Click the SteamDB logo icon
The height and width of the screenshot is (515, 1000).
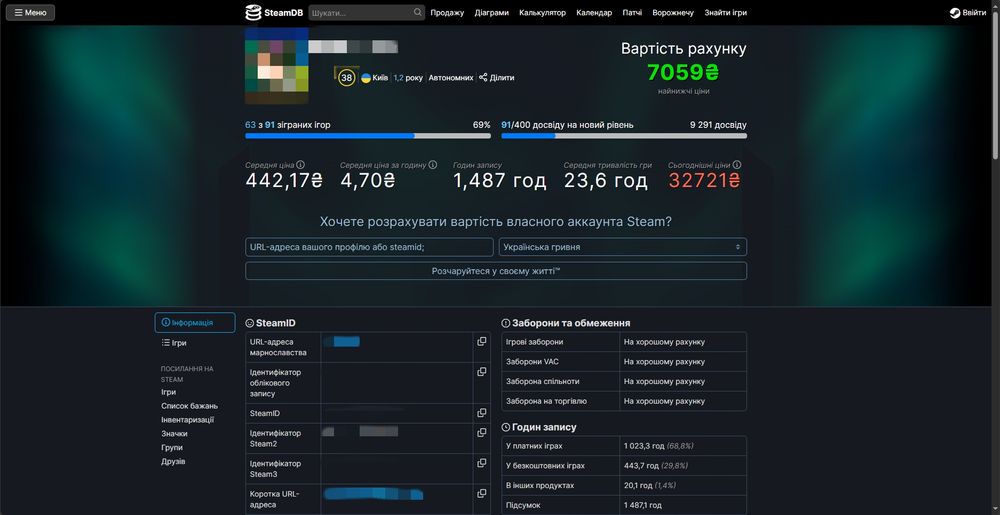point(253,13)
